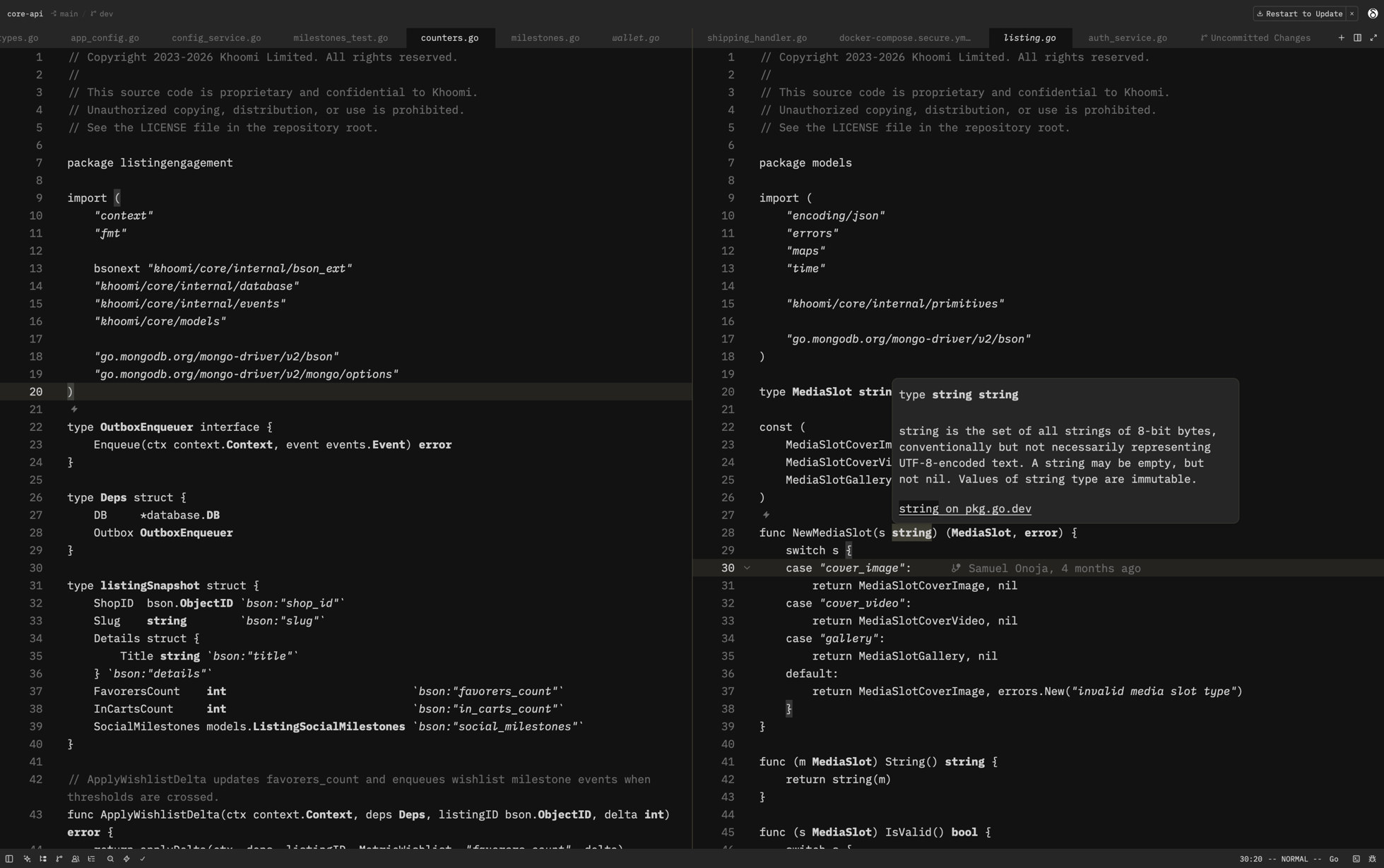Click the Samuel Onoja blame annotation

pos(1046,568)
